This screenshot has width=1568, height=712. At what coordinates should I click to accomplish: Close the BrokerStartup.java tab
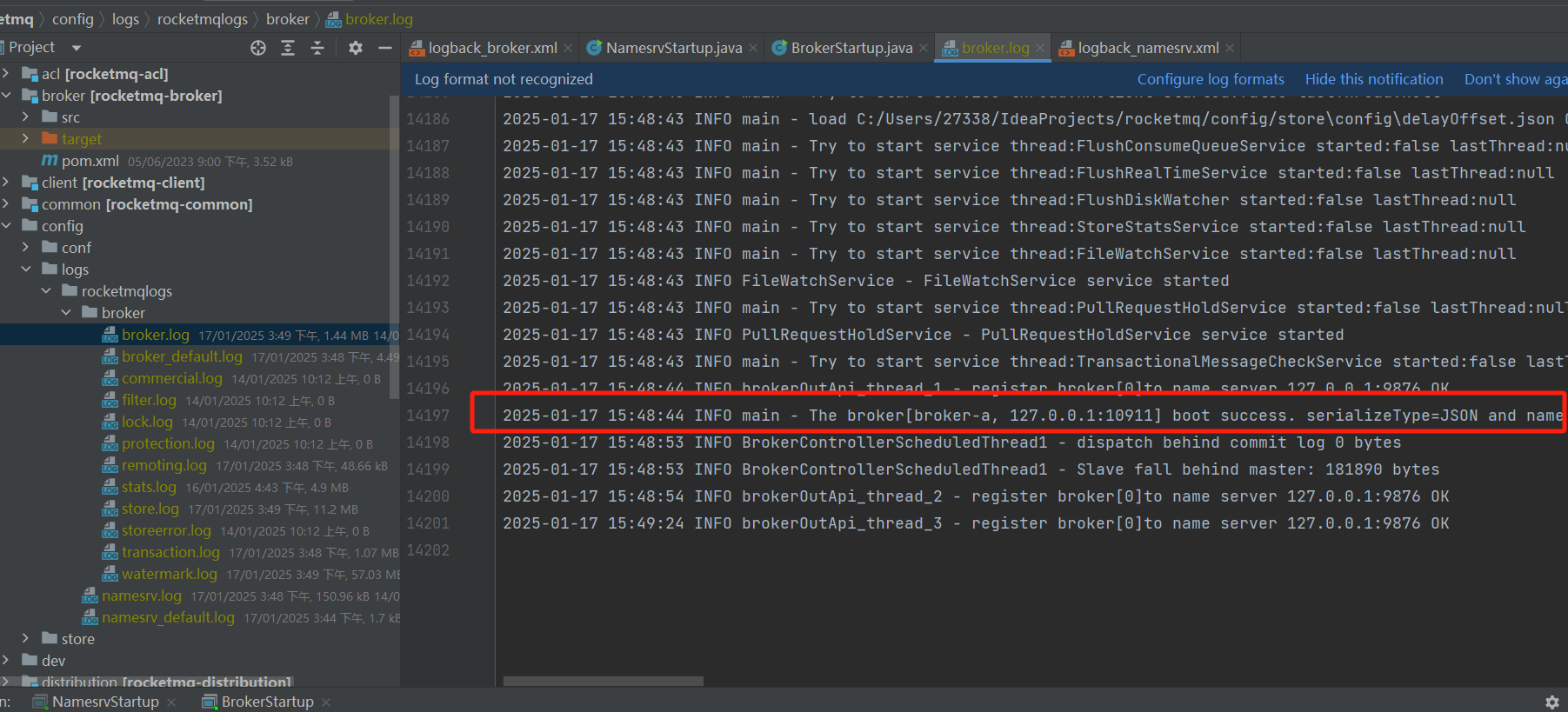[924, 48]
